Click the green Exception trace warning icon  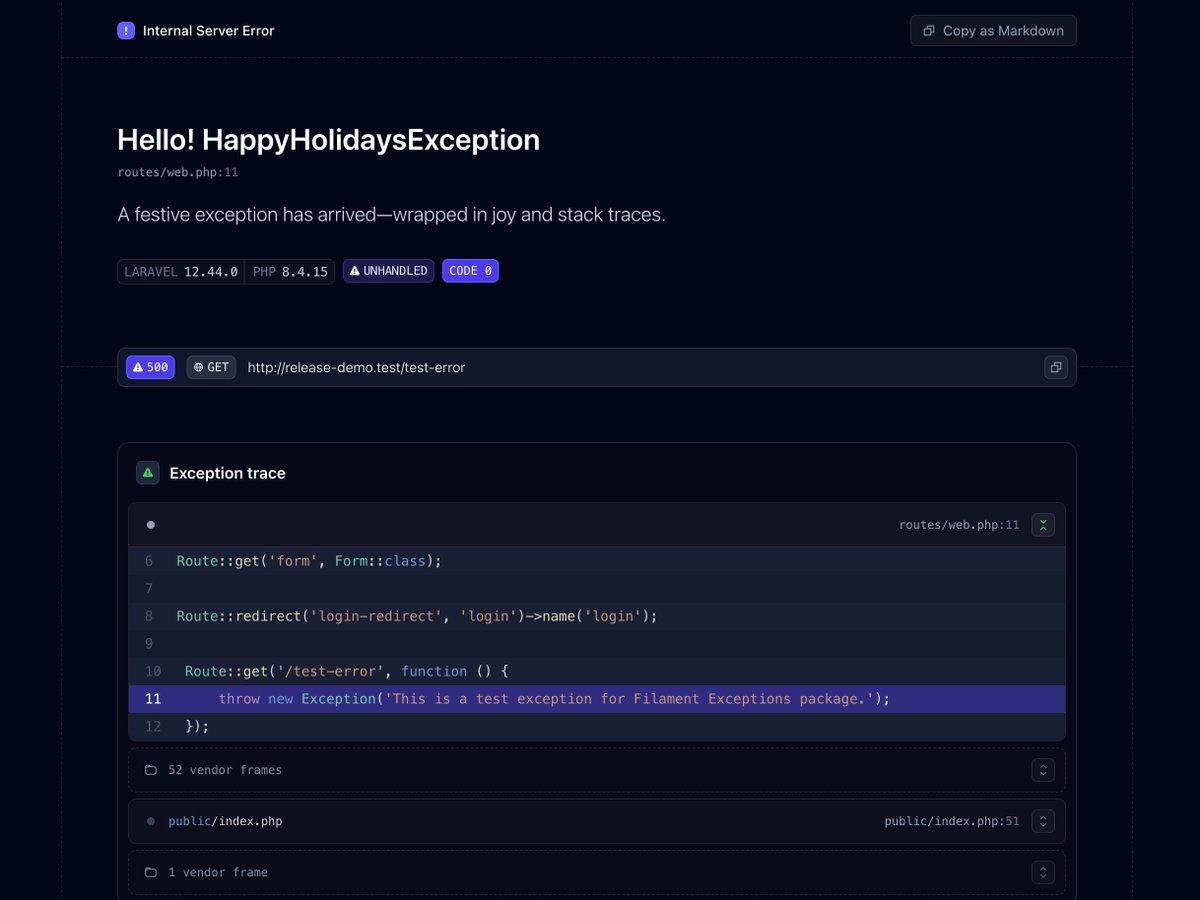pyautogui.click(x=148, y=473)
